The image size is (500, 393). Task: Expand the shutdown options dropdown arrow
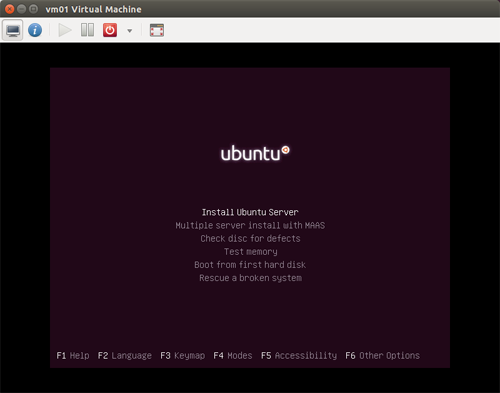[x=130, y=31]
